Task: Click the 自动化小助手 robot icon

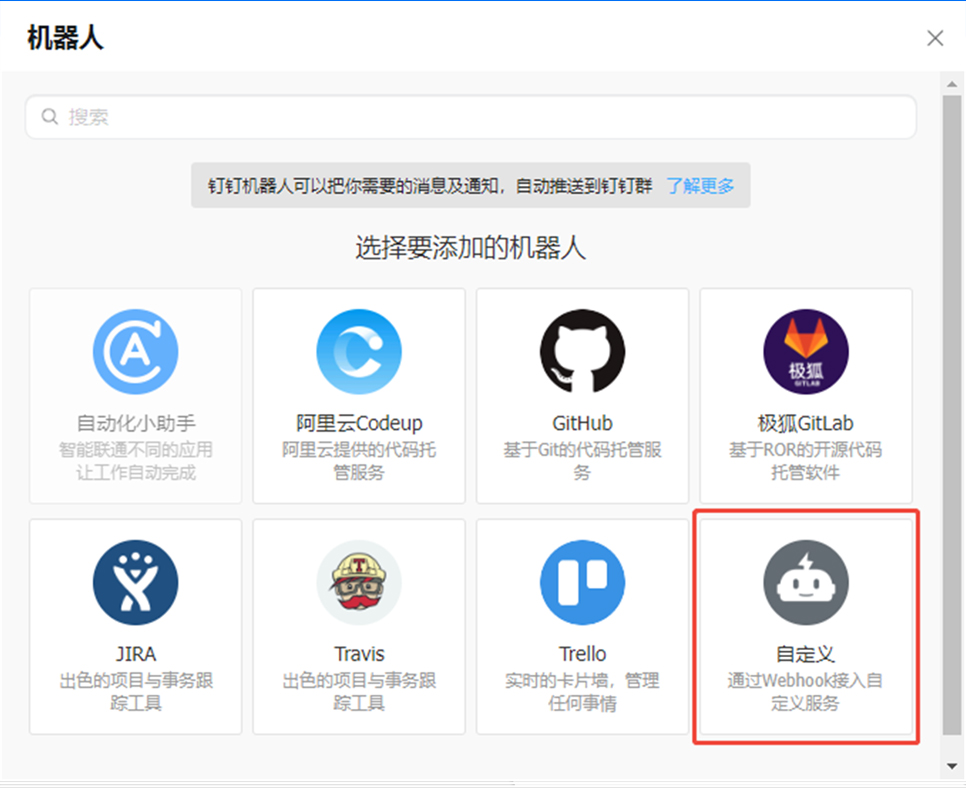Action: (136, 352)
